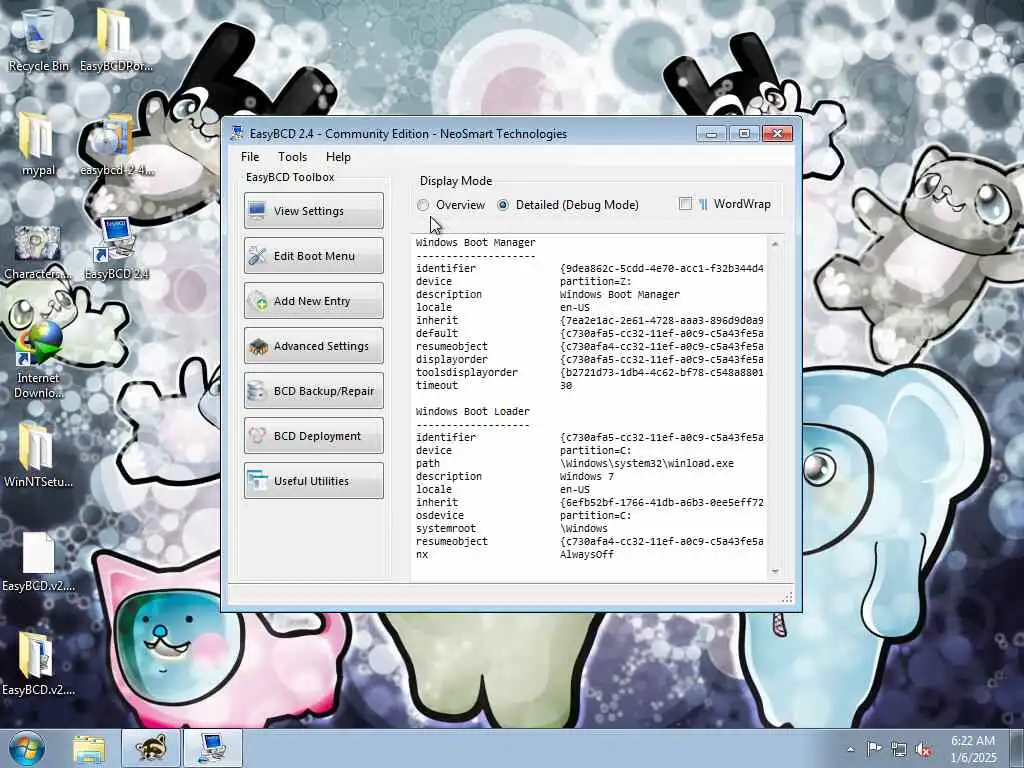Select the mypal folder icon
1024x768 pixels.
click(38, 144)
